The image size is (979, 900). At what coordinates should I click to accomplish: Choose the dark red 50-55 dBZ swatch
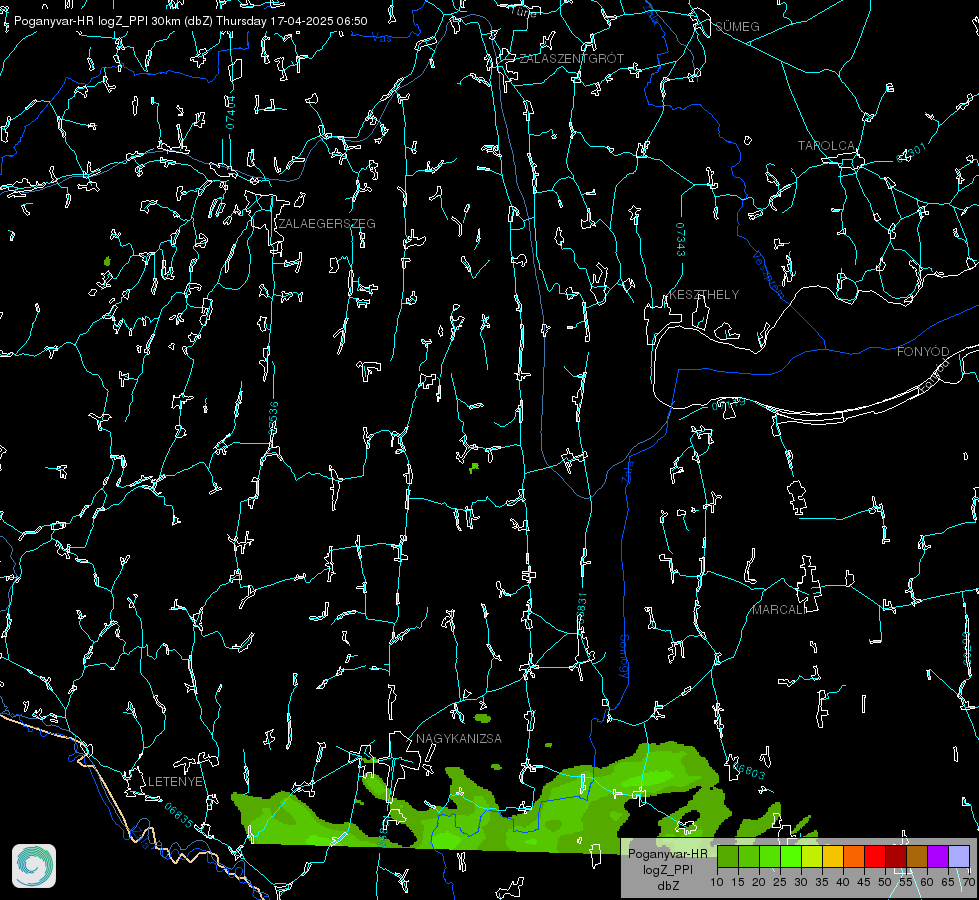click(x=896, y=856)
